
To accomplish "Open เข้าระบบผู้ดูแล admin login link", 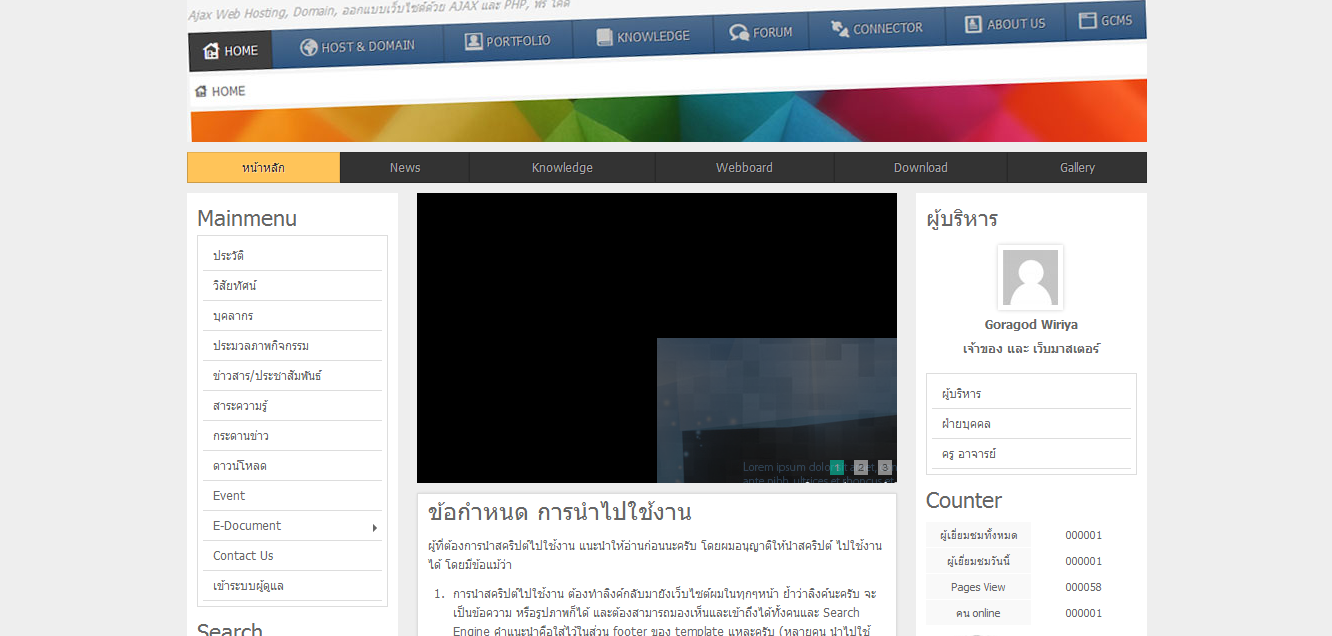I will tap(293, 586).
